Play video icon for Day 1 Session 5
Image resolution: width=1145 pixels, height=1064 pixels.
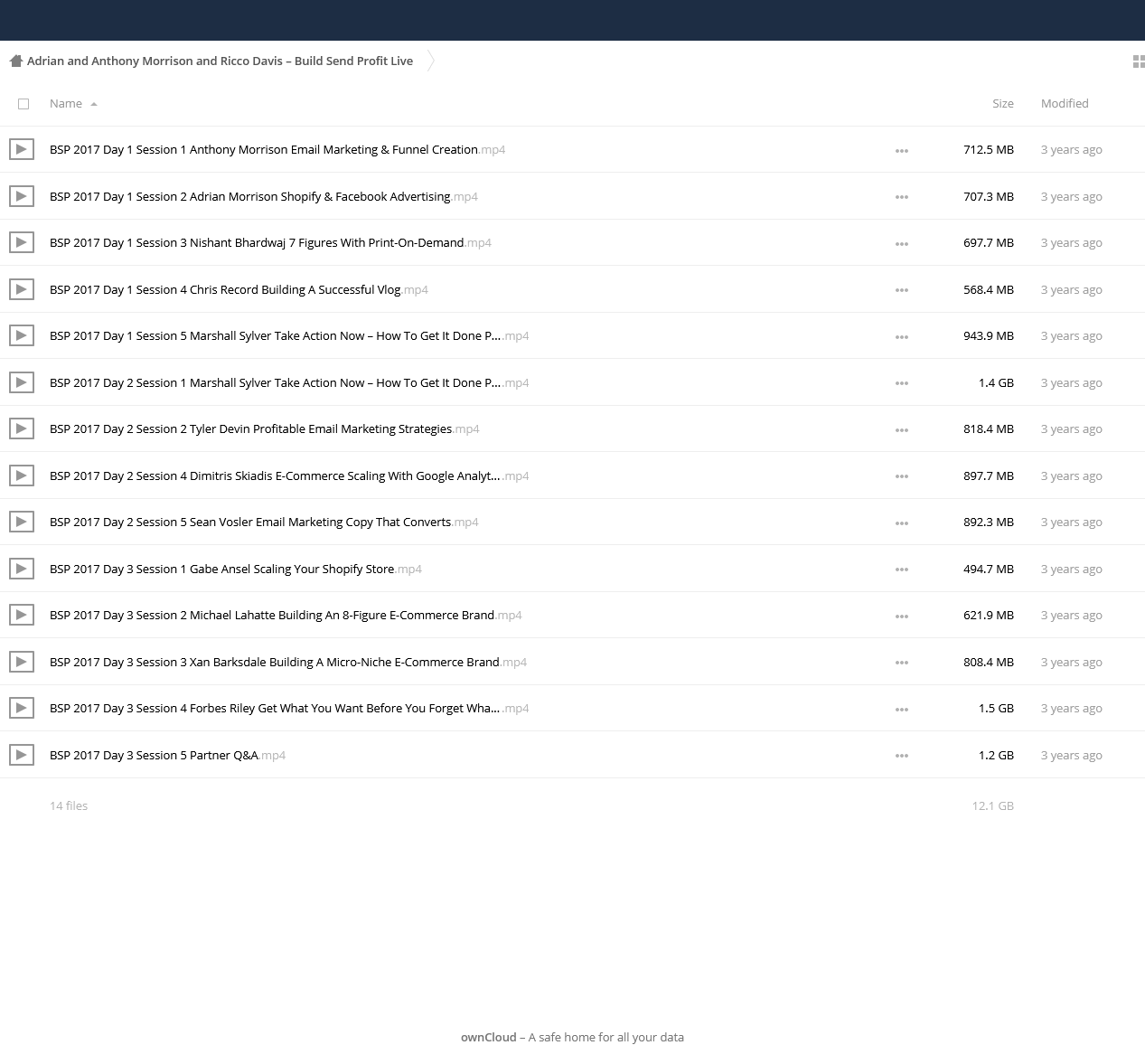coord(22,335)
